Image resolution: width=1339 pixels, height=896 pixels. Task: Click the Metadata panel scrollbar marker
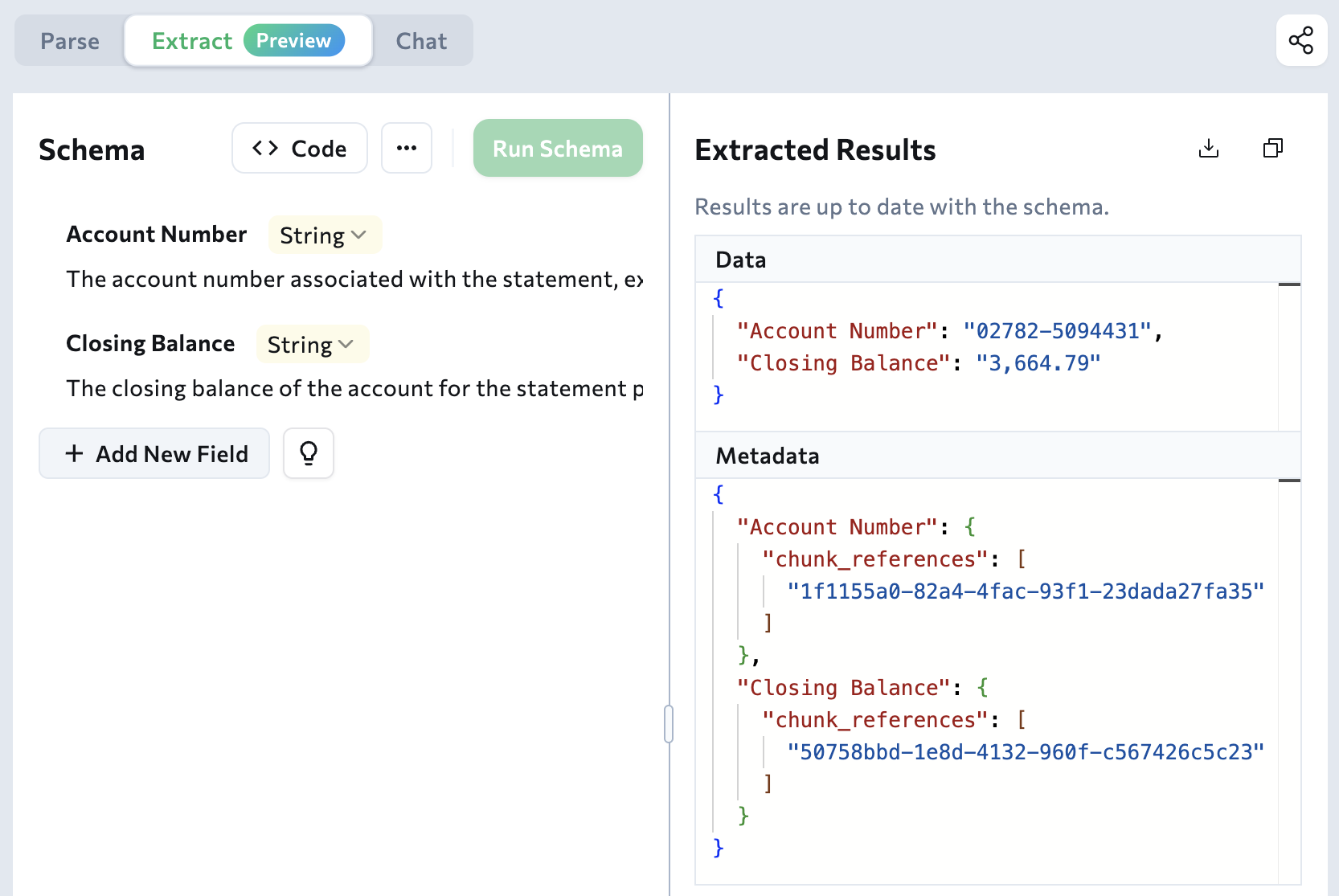(x=1289, y=481)
